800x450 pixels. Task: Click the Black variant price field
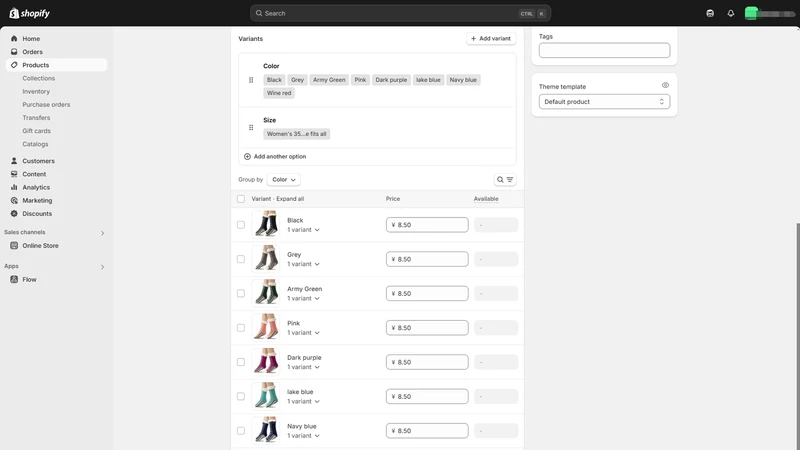[427, 224]
